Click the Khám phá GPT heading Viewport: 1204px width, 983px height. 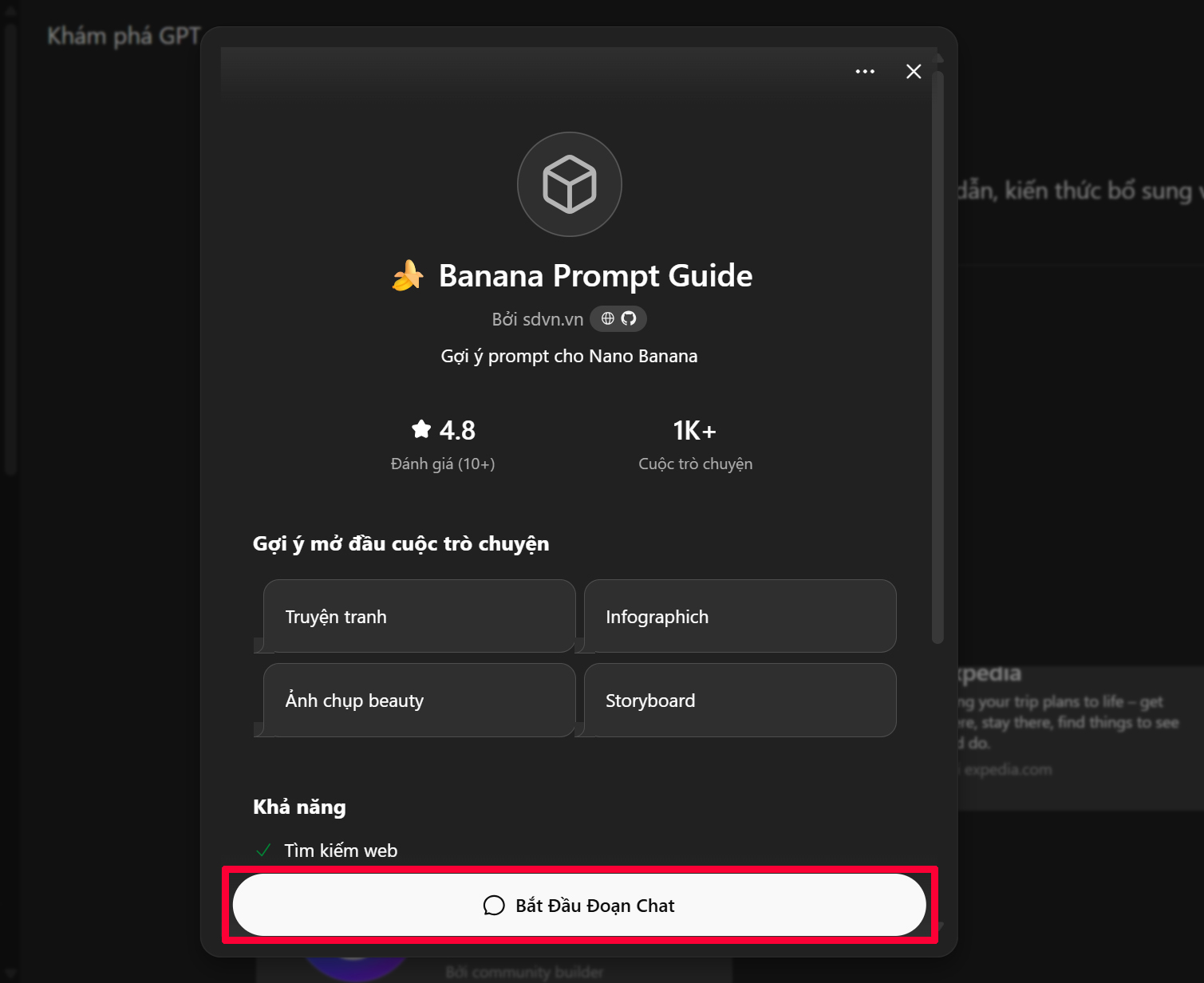pyautogui.click(x=124, y=36)
